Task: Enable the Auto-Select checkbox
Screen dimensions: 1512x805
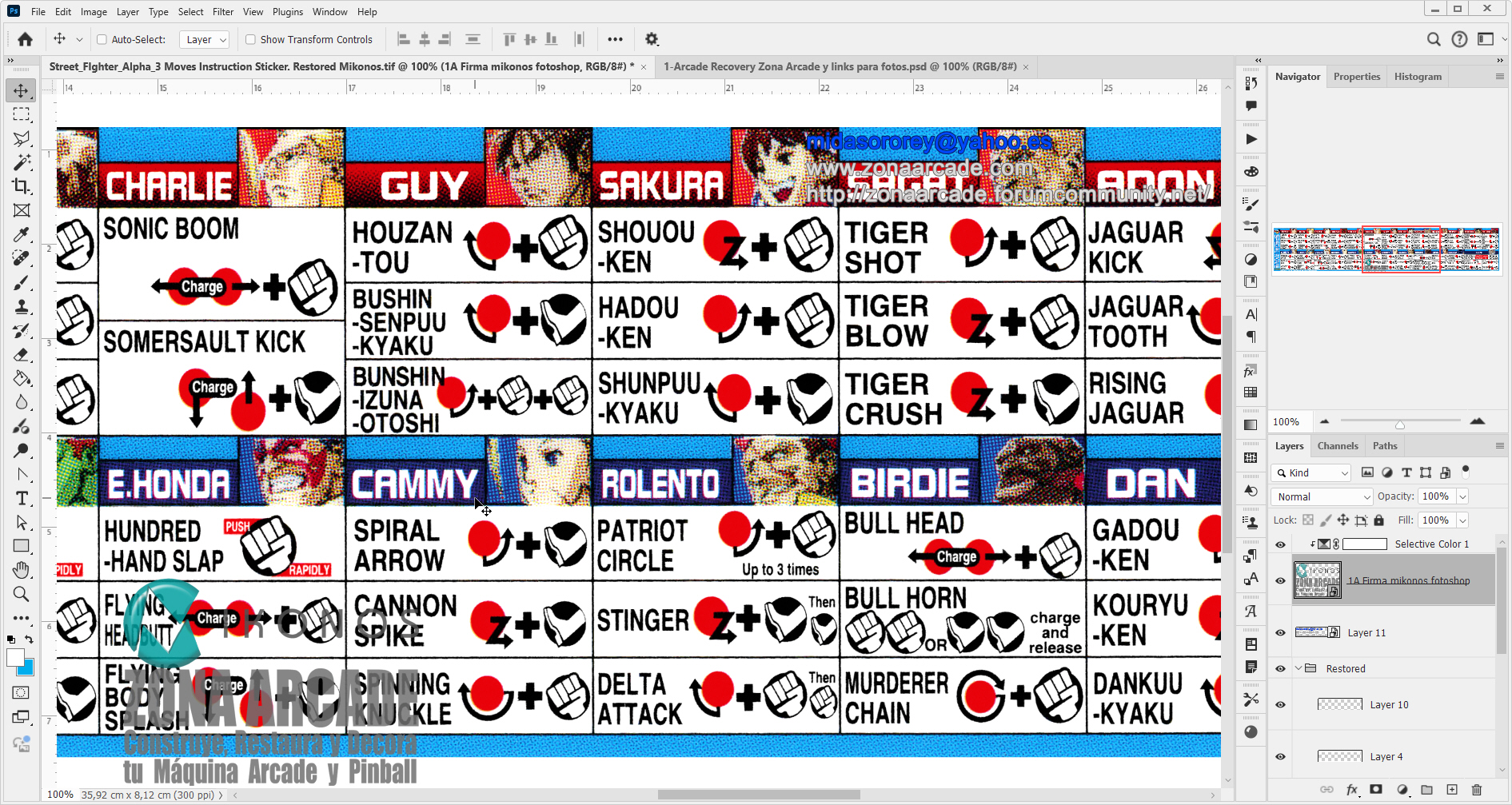Action: (x=102, y=39)
